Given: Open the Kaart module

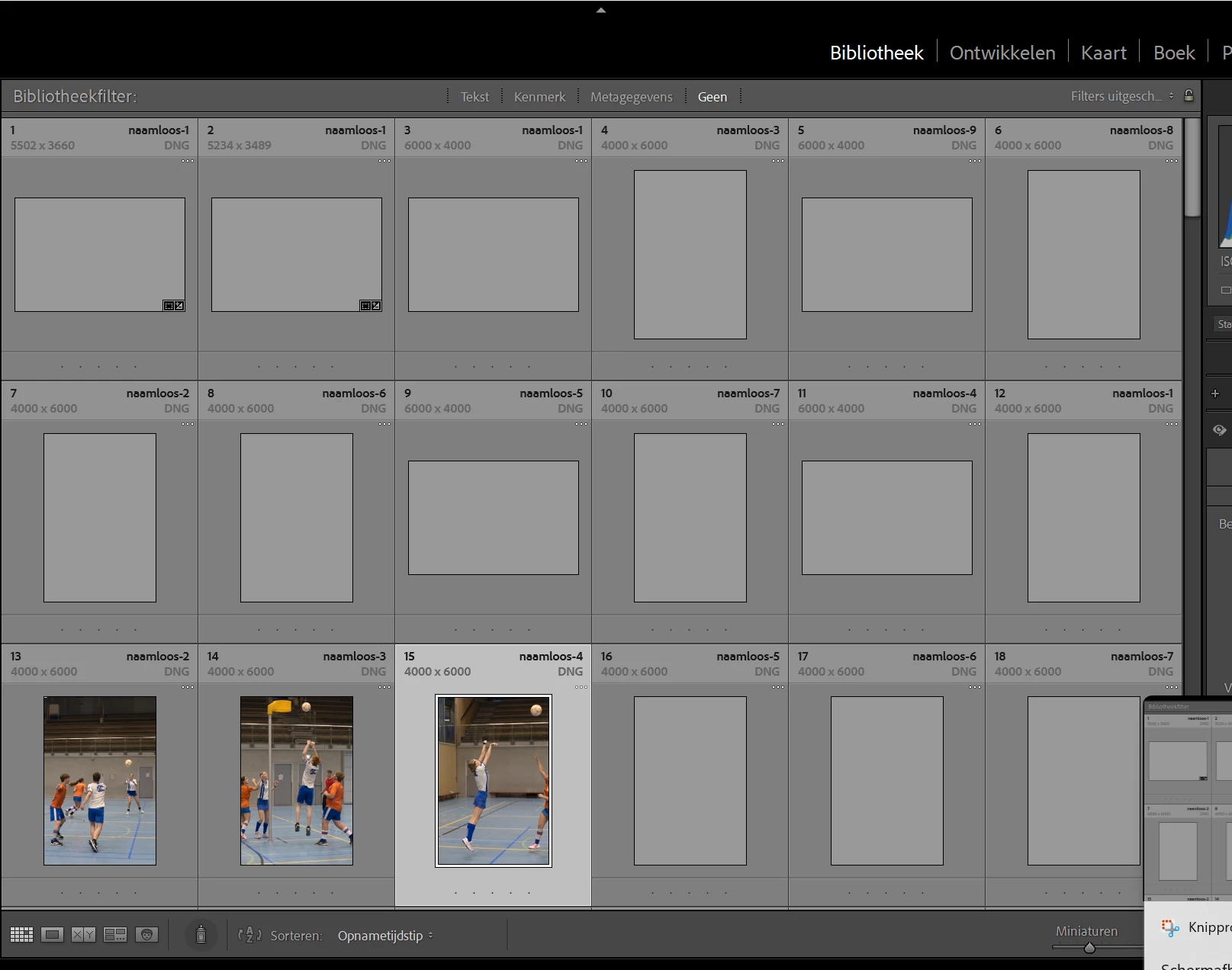Looking at the screenshot, I should tap(1104, 53).
